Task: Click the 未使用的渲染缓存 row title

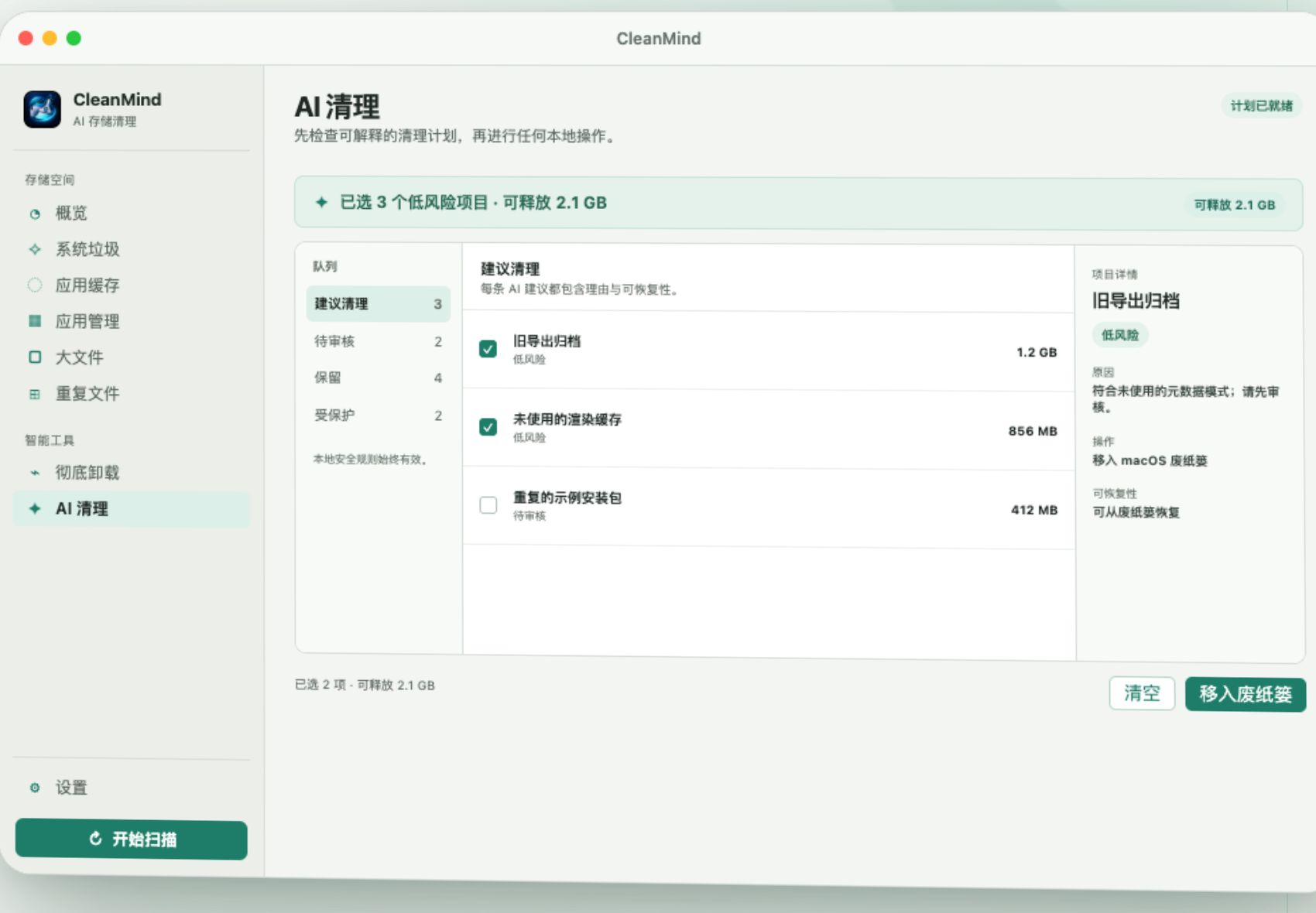Action: coord(567,419)
